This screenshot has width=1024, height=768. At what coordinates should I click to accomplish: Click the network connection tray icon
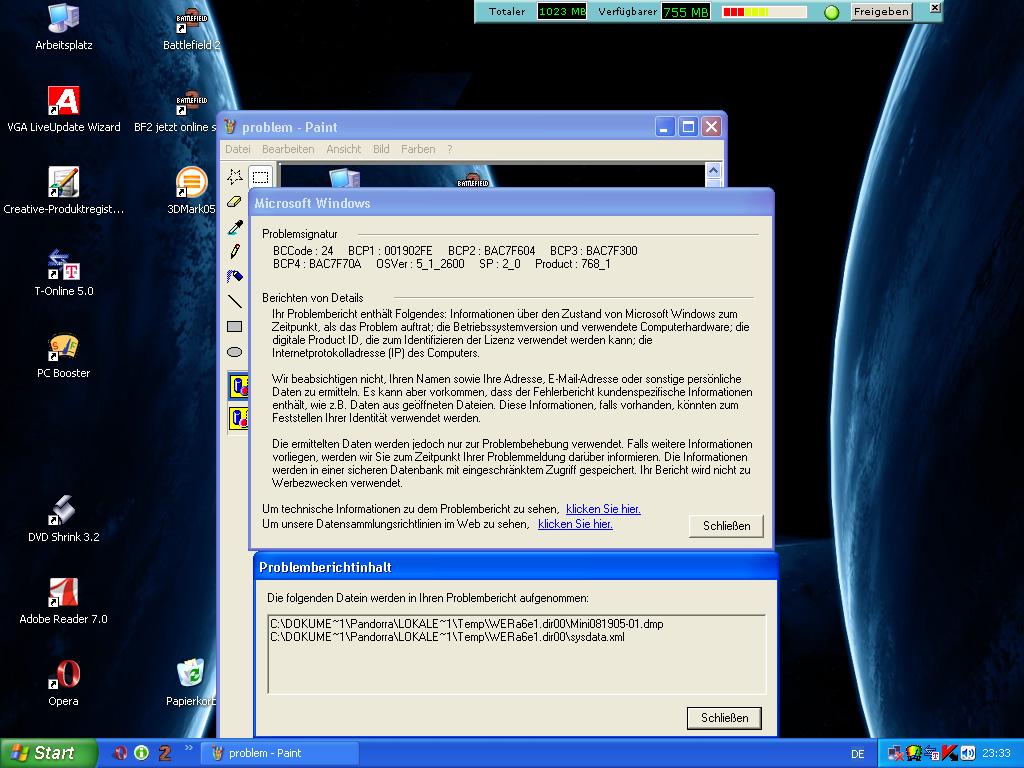tap(895, 754)
